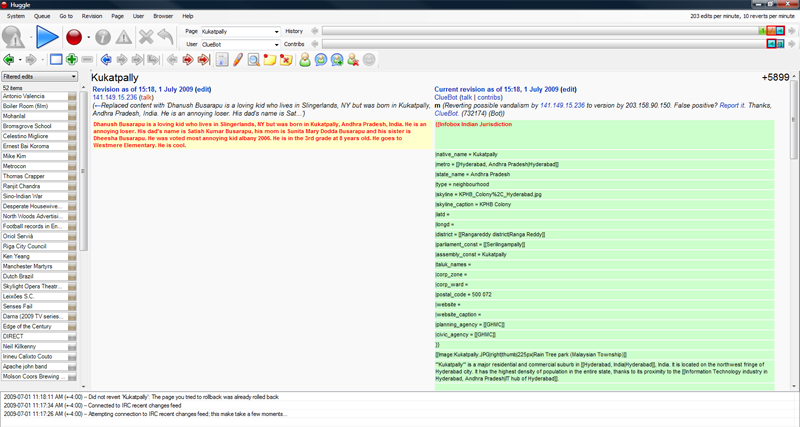Expand the arrow beside grey forward arrow
This screenshot has width=800, height=427.
coord(42,60)
